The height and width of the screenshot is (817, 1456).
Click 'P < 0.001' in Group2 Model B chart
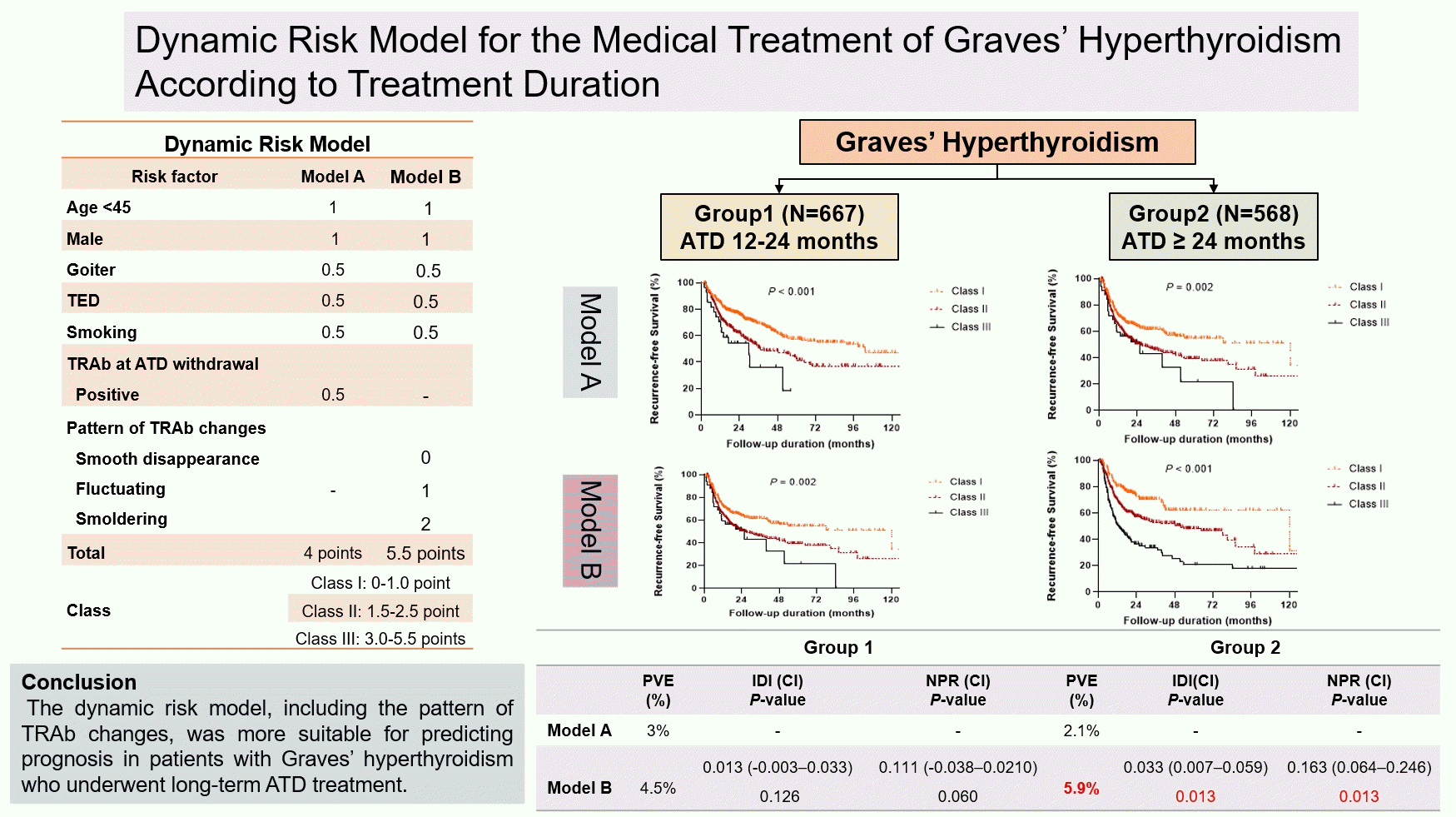[x=1189, y=469]
